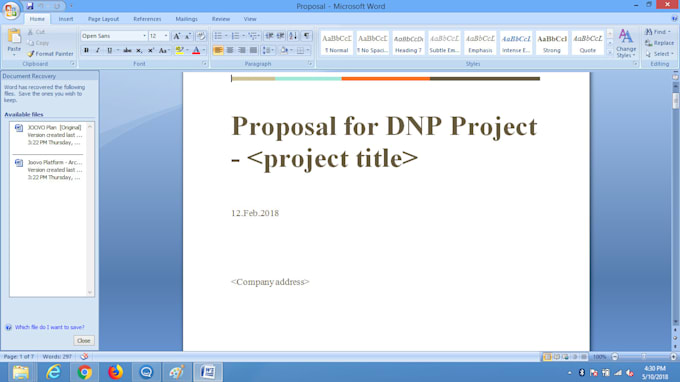The image size is (680, 382).
Task: Apply red font color
Action: click(196, 50)
